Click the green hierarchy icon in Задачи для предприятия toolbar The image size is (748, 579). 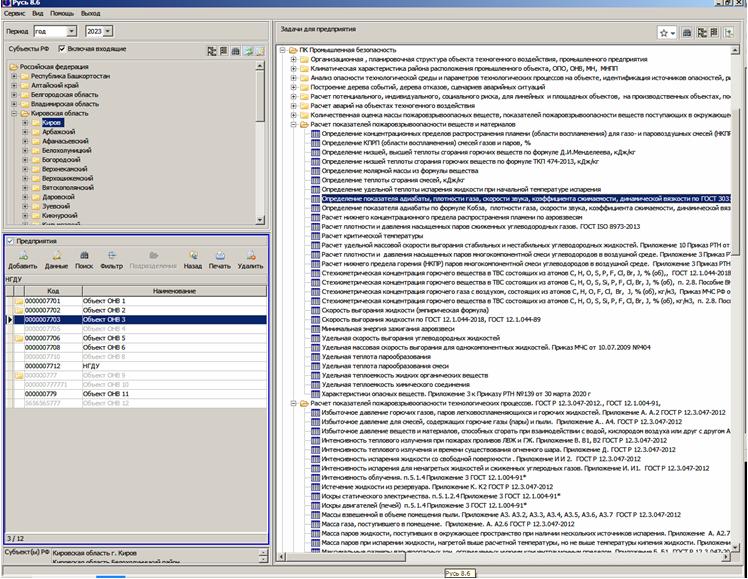729,33
